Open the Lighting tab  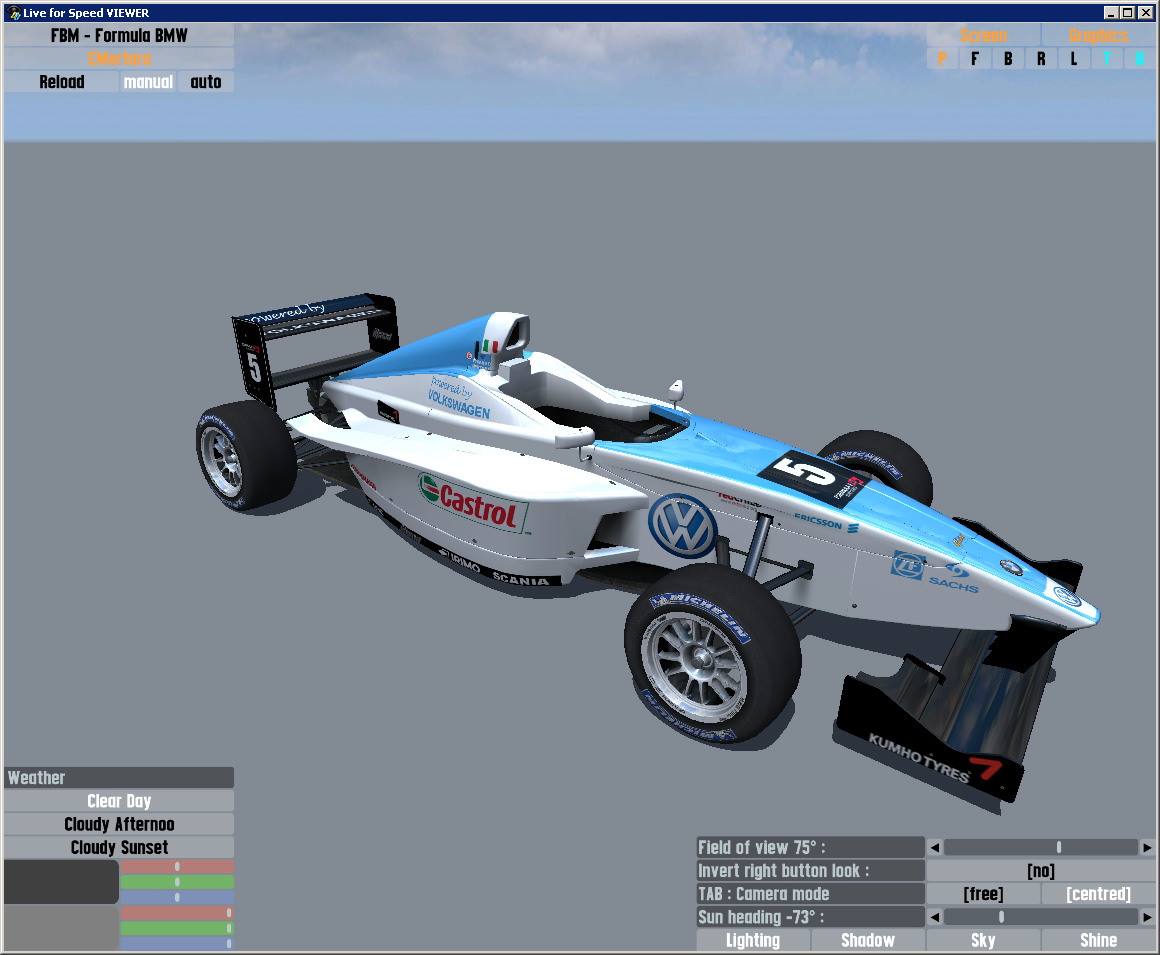[x=753, y=940]
